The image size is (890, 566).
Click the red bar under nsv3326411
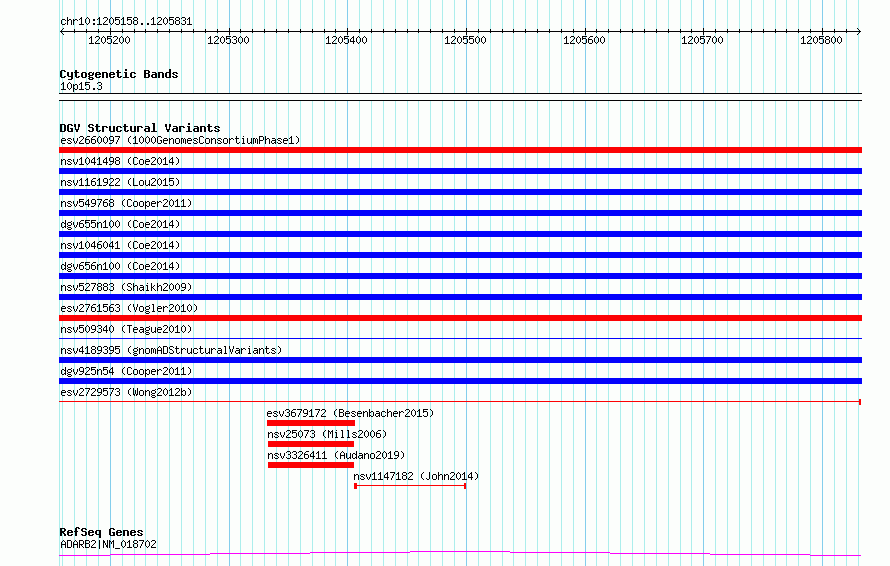click(x=311, y=465)
